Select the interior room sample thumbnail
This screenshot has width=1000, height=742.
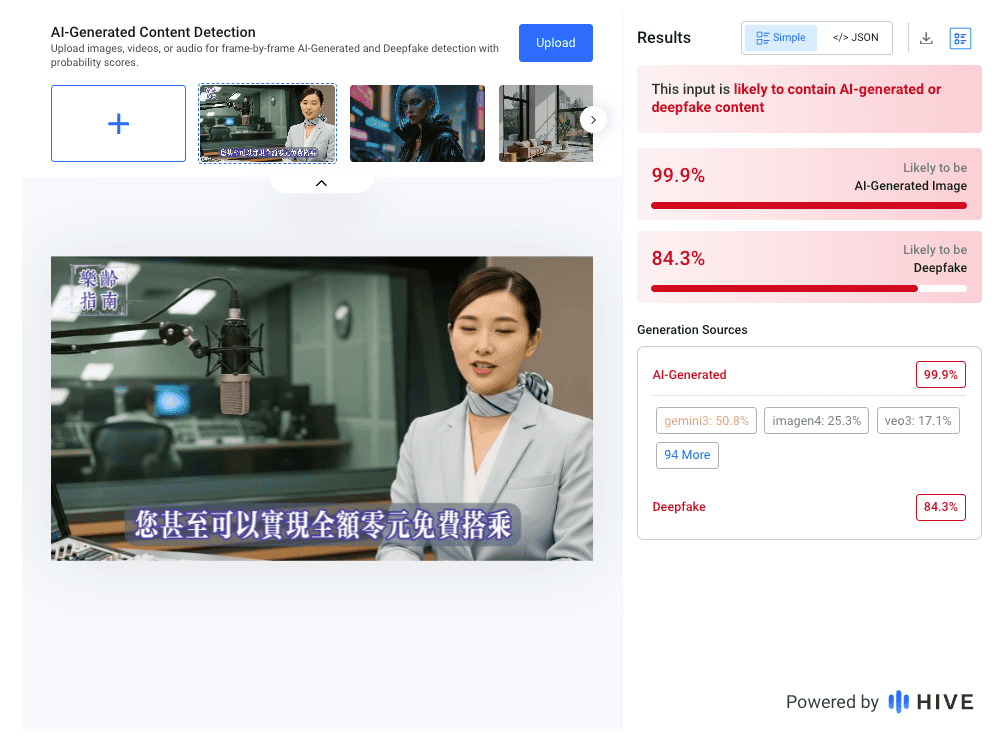[x=545, y=123]
